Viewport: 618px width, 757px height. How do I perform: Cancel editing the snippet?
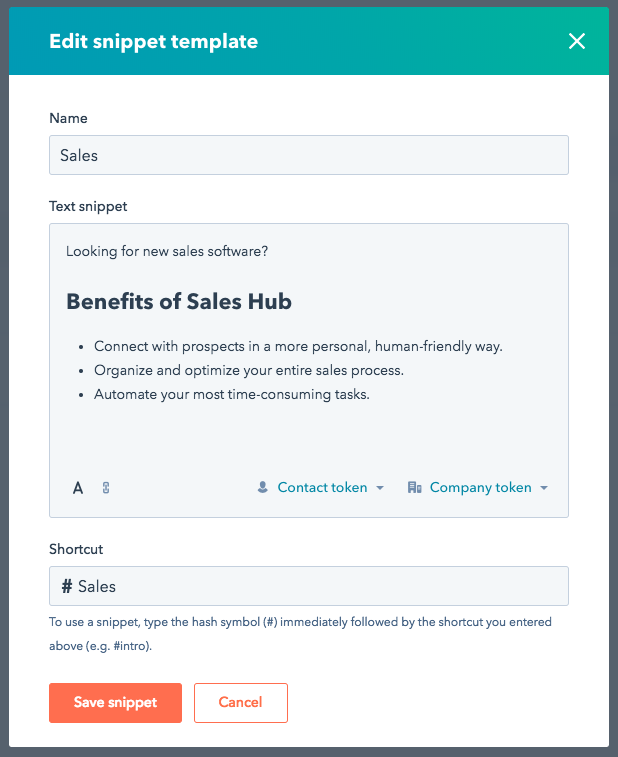pos(241,702)
